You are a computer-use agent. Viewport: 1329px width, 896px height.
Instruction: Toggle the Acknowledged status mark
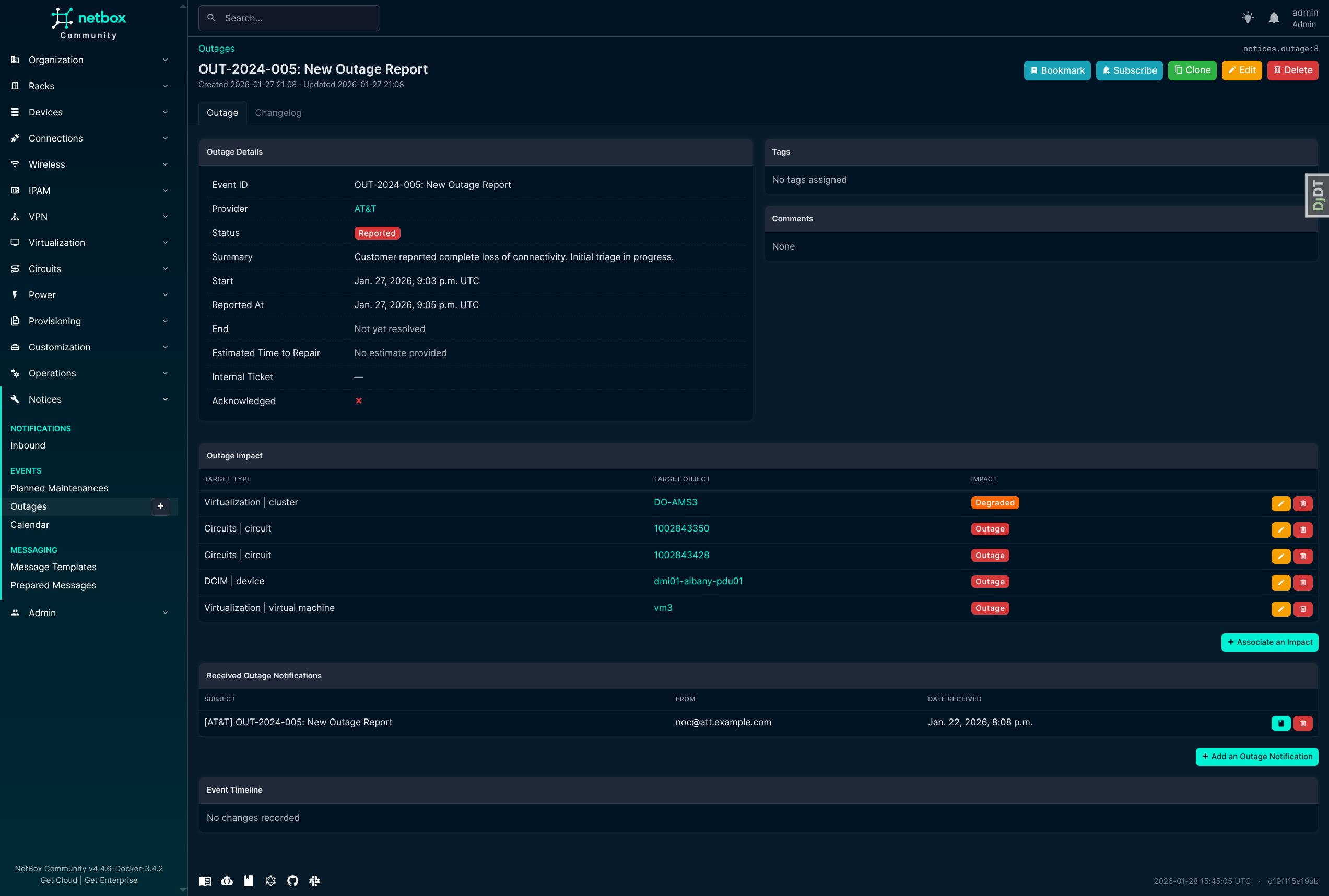[x=359, y=400]
